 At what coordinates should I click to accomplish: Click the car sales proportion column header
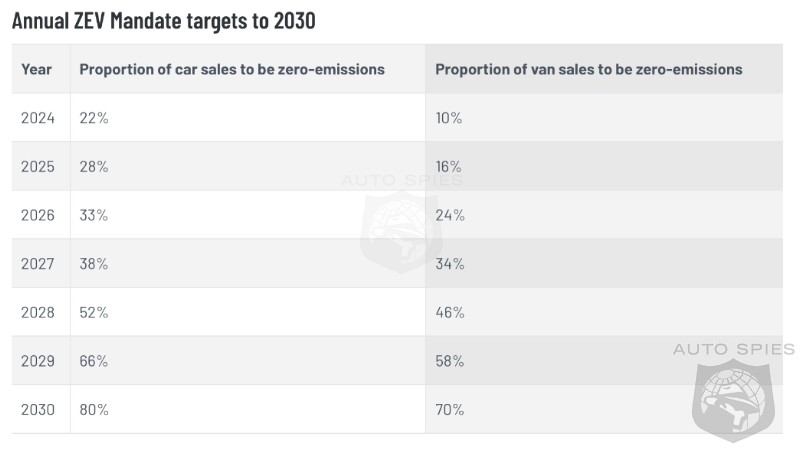(232, 69)
